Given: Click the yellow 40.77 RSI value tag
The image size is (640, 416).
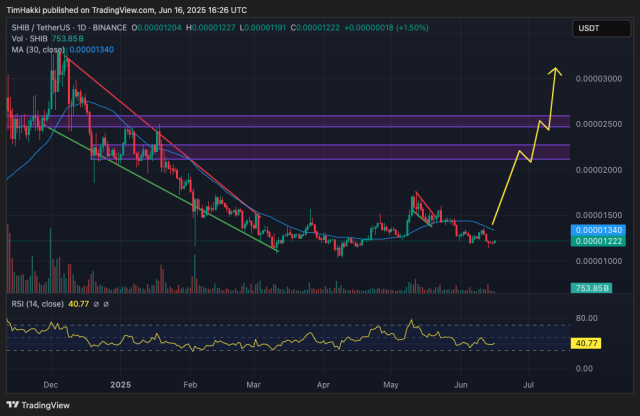Looking at the screenshot, I should (x=586, y=343).
